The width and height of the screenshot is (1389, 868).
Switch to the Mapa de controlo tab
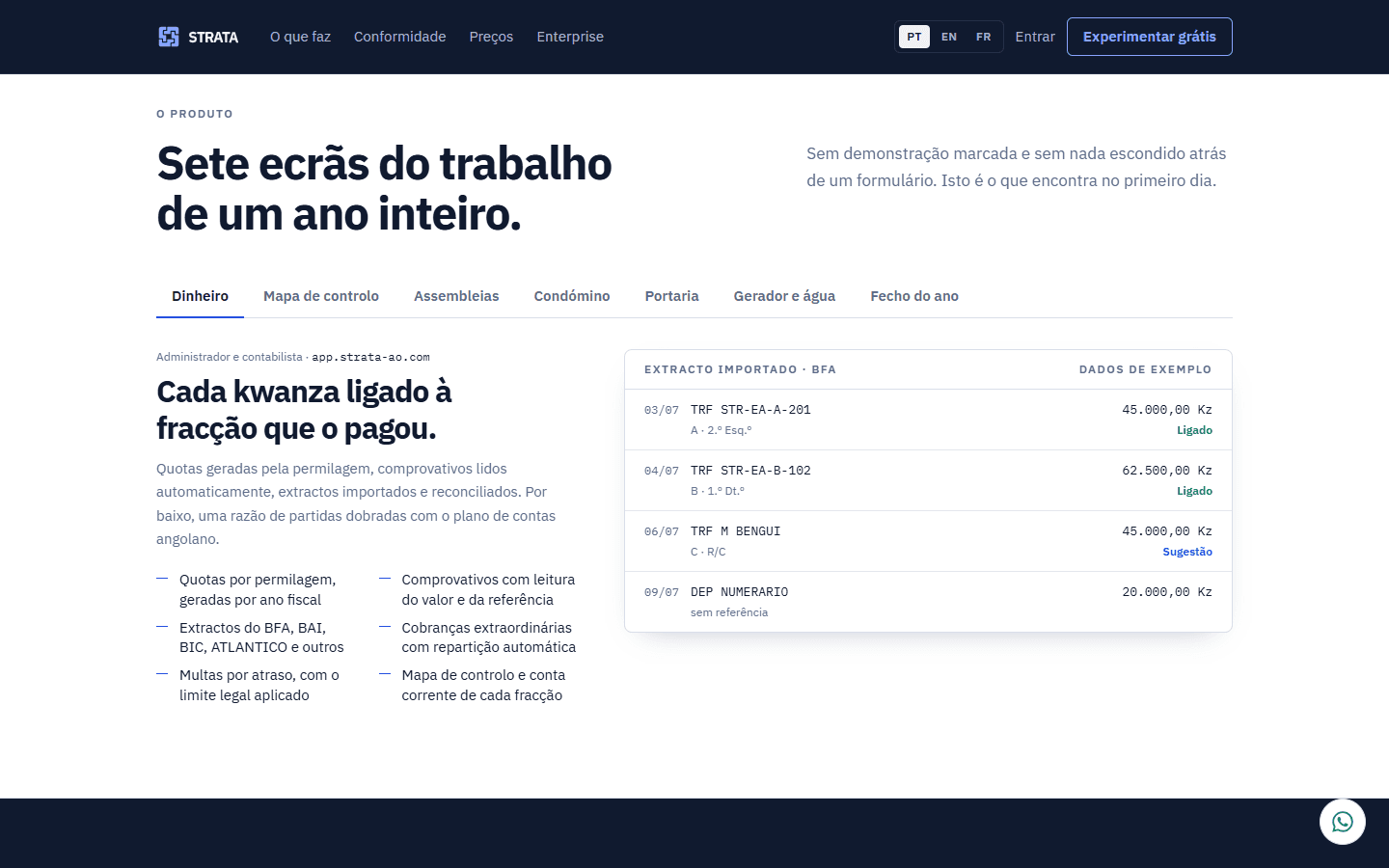pos(321,296)
